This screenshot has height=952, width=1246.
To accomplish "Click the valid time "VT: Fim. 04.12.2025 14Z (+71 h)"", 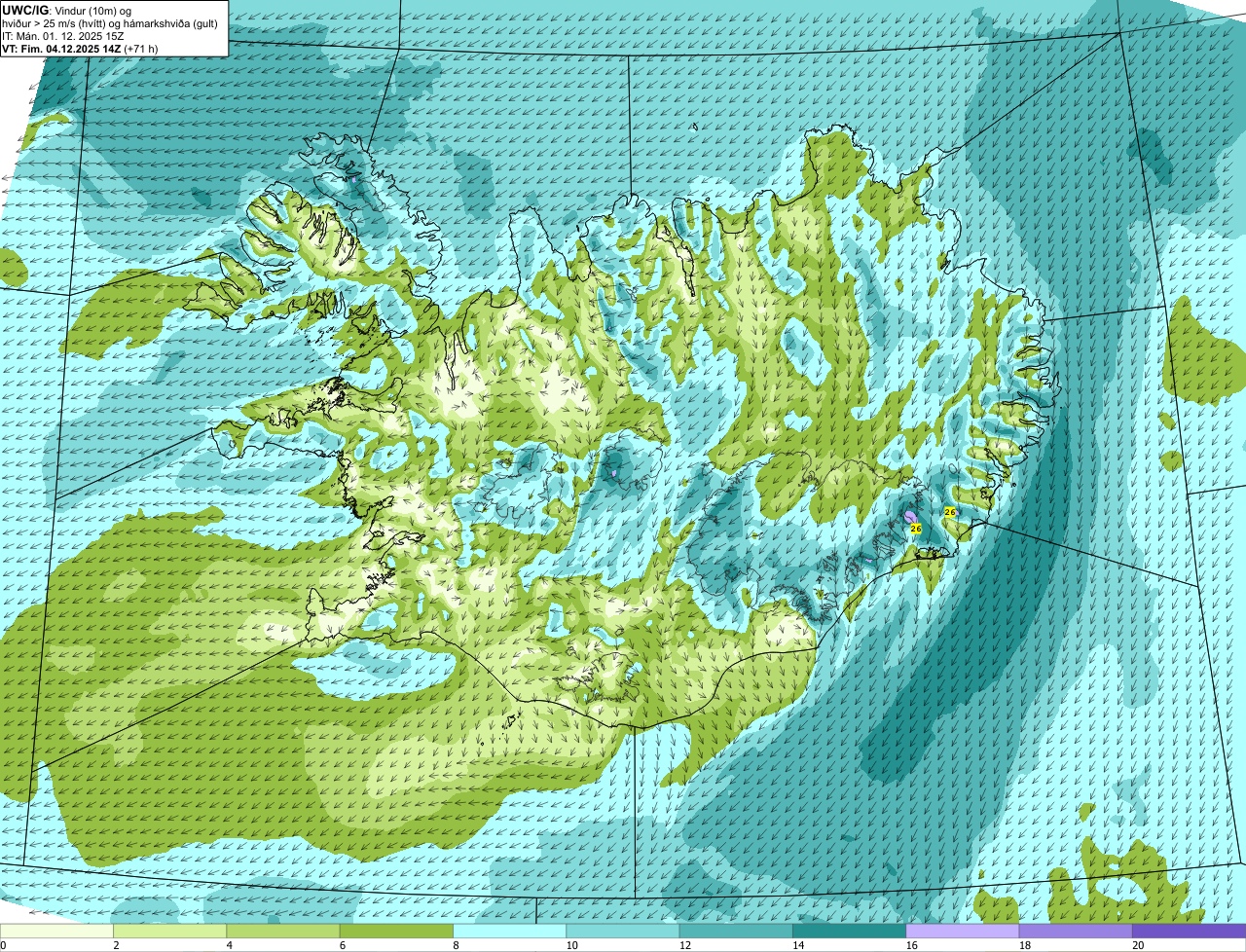I will click(81, 48).
